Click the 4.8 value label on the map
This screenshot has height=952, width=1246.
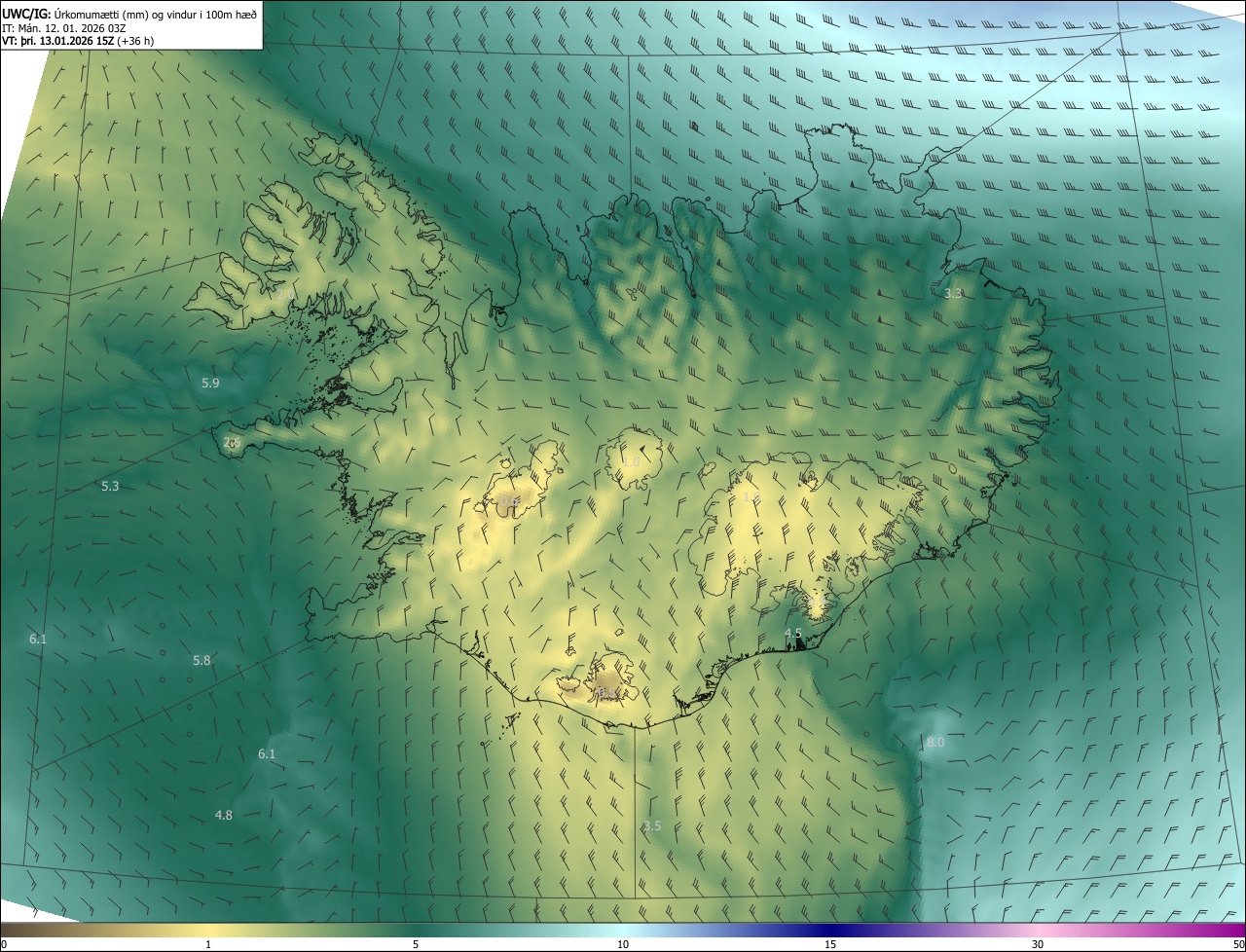224,815
